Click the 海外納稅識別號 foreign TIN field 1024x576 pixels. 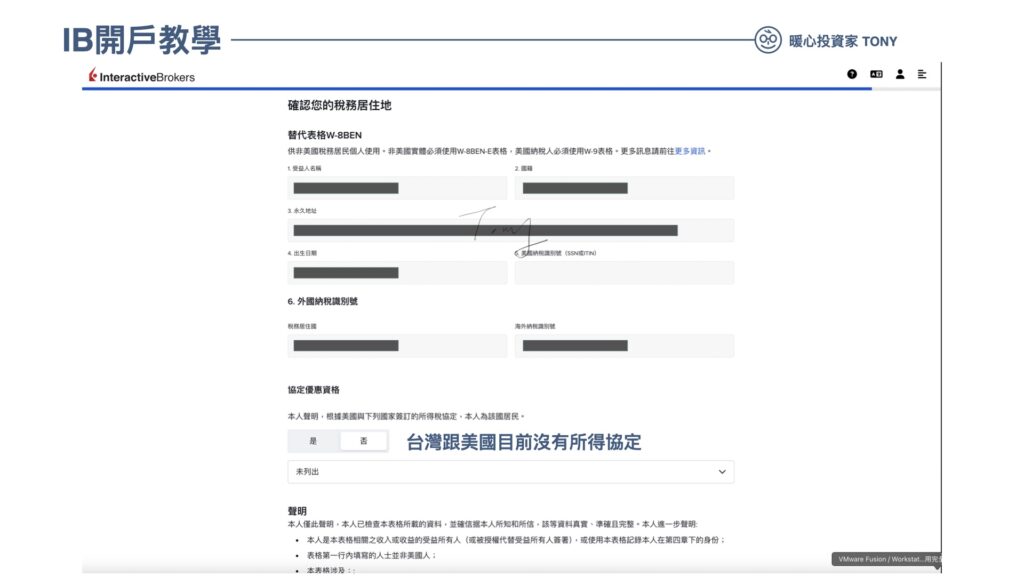pyautogui.click(x=624, y=346)
